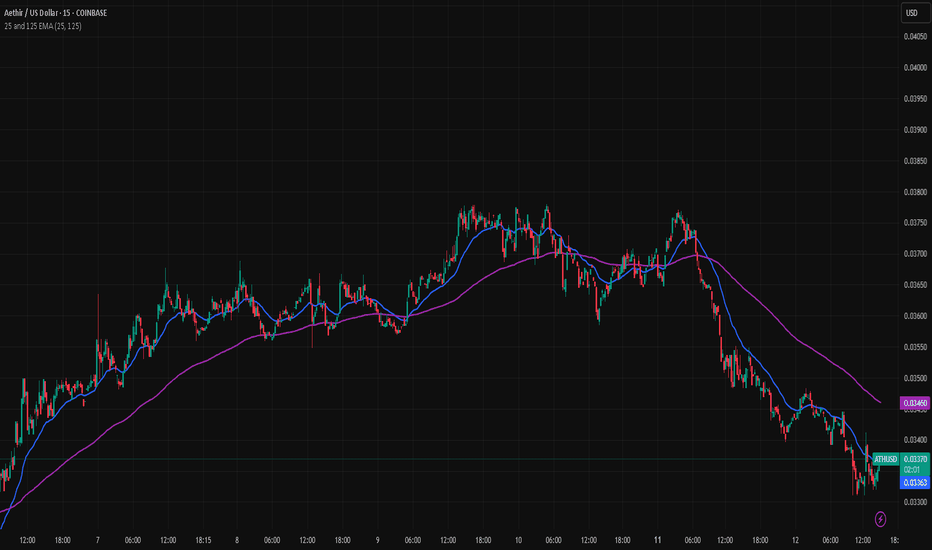Click the ATHUSD price label tag
Viewport: 932px width, 550px height.
click(886, 459)
